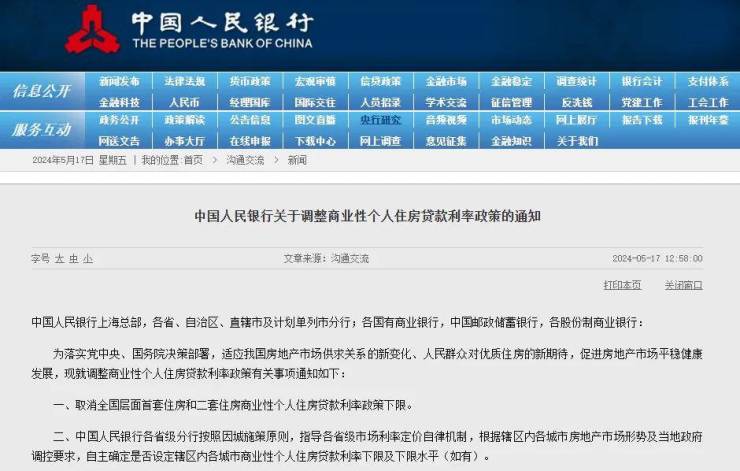Select 网上展厅 in the navigation

(x=576, y=120)
